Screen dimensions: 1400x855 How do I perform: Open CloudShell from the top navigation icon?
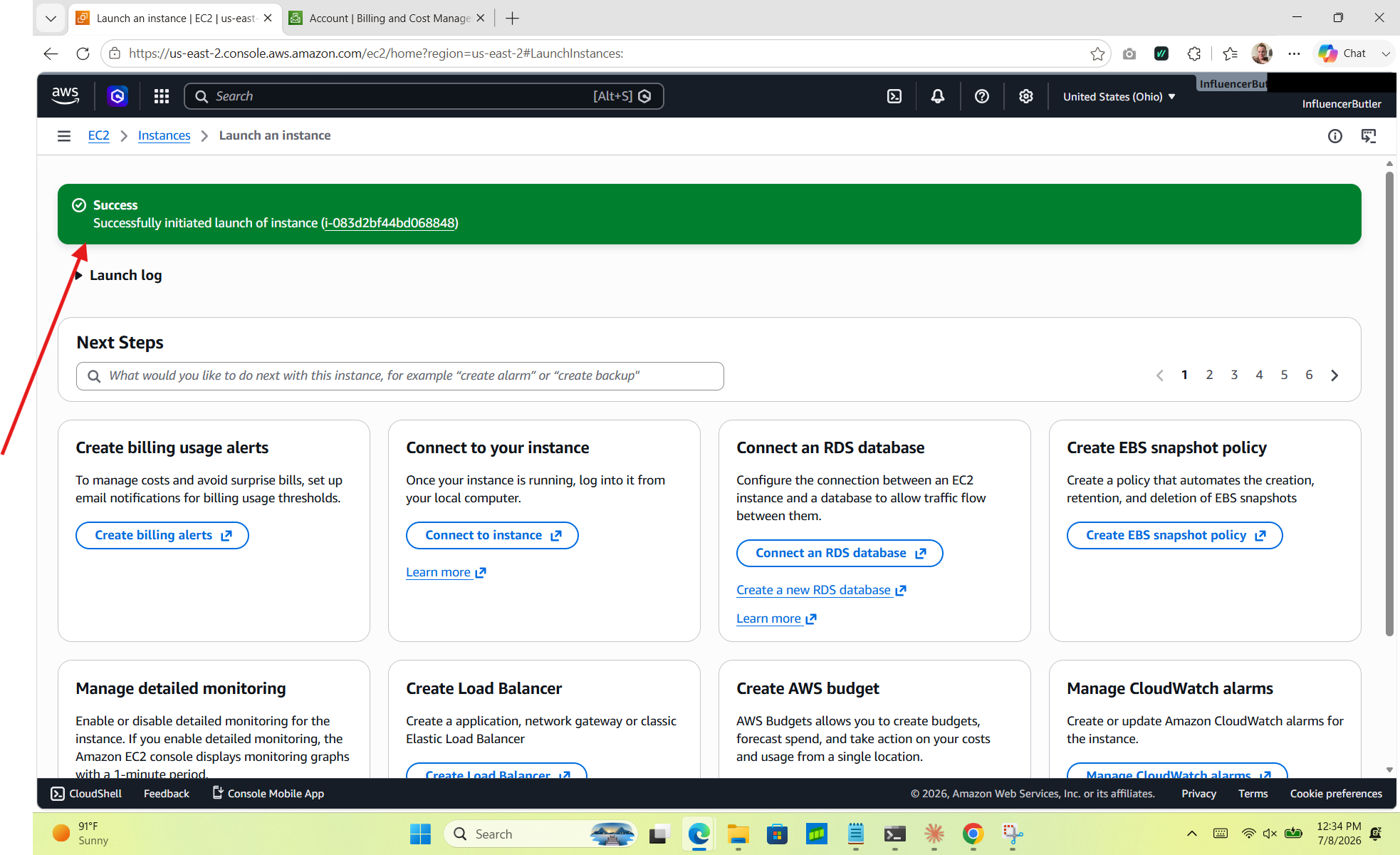pos(894,96)
